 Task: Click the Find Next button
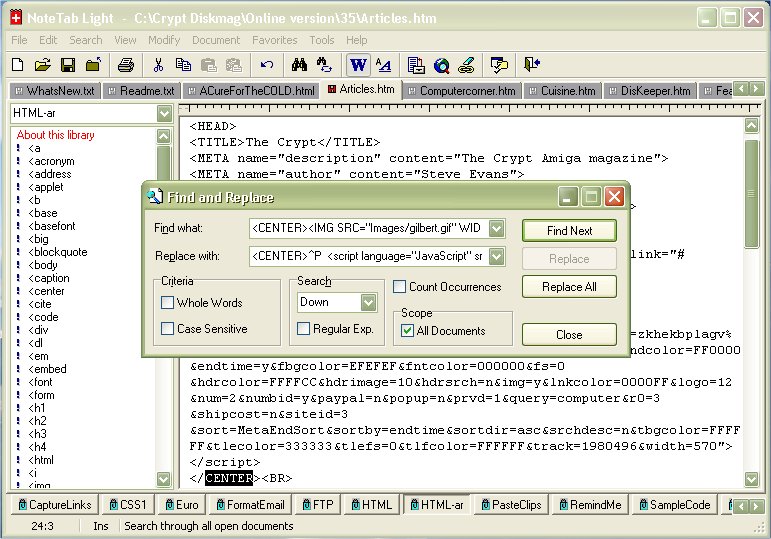569,231
